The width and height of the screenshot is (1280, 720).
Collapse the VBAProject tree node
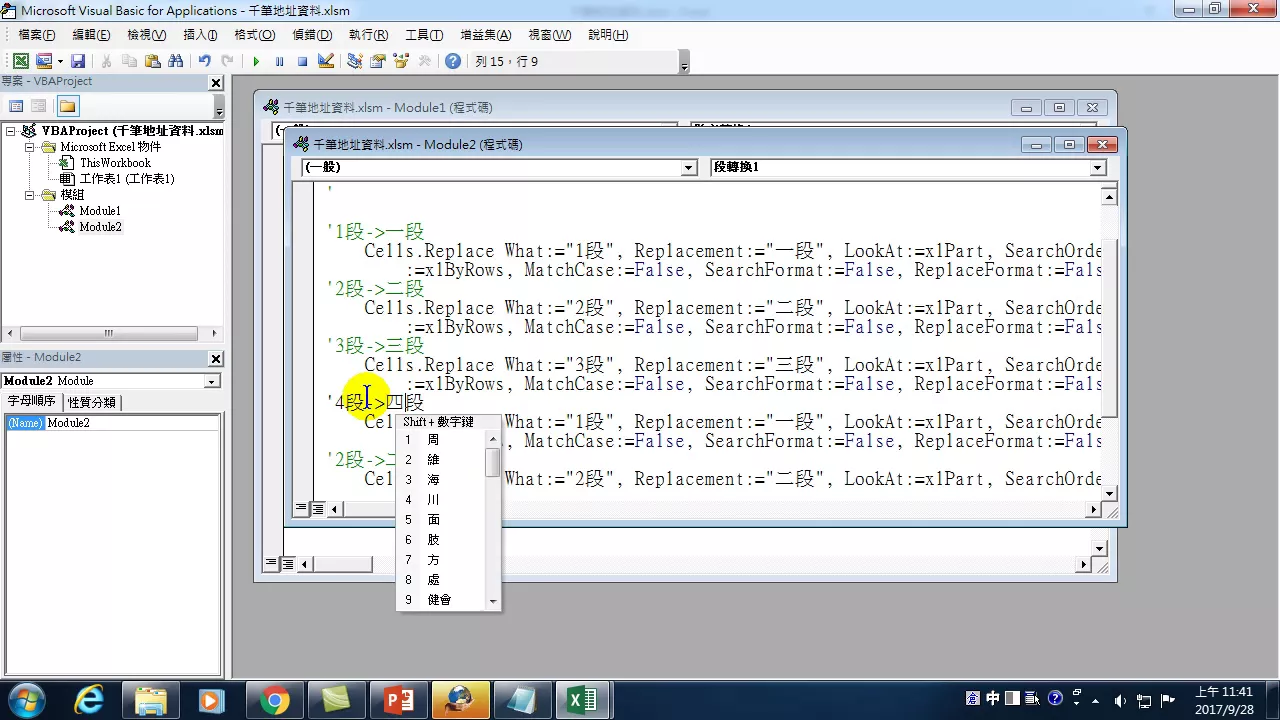[13, 131]
